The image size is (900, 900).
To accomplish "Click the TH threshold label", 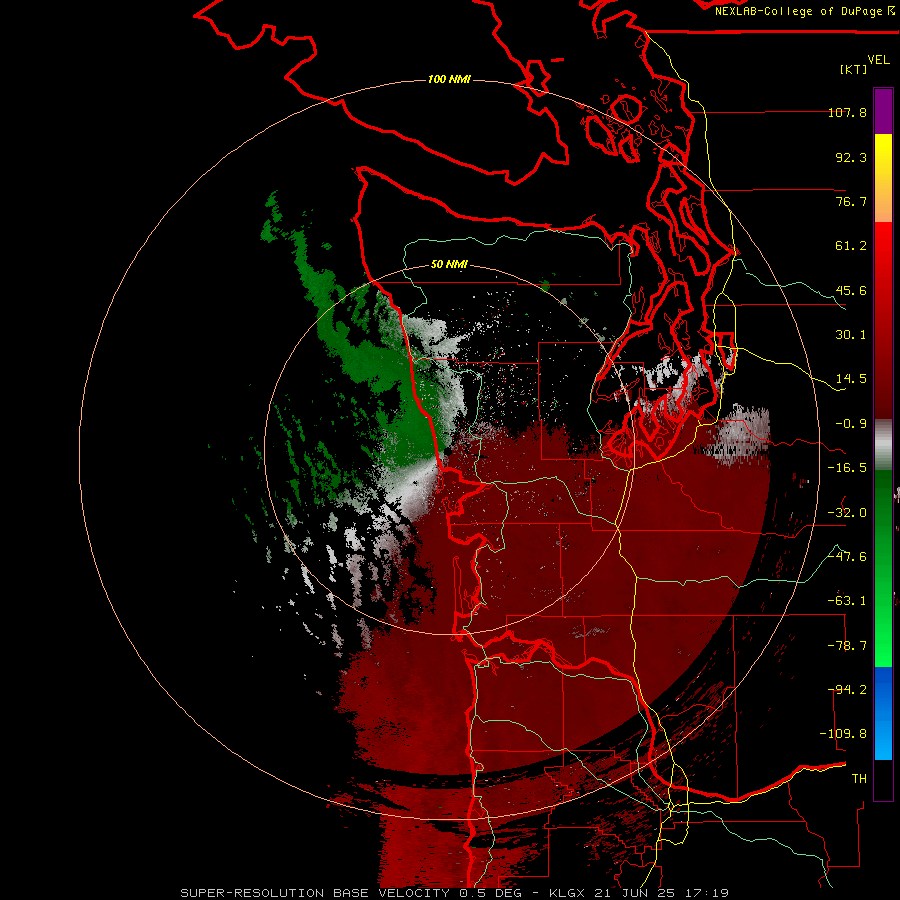I will (859, 779).
